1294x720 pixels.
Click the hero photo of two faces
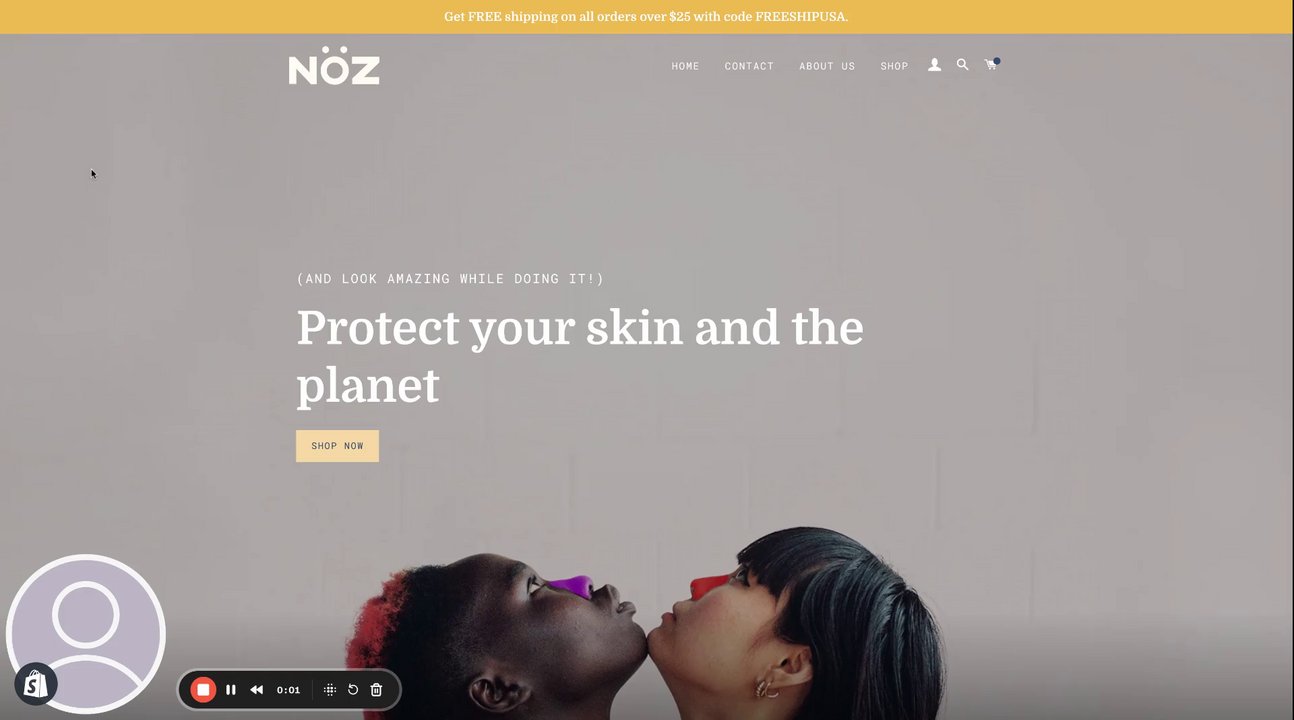[x=646, y=622]
